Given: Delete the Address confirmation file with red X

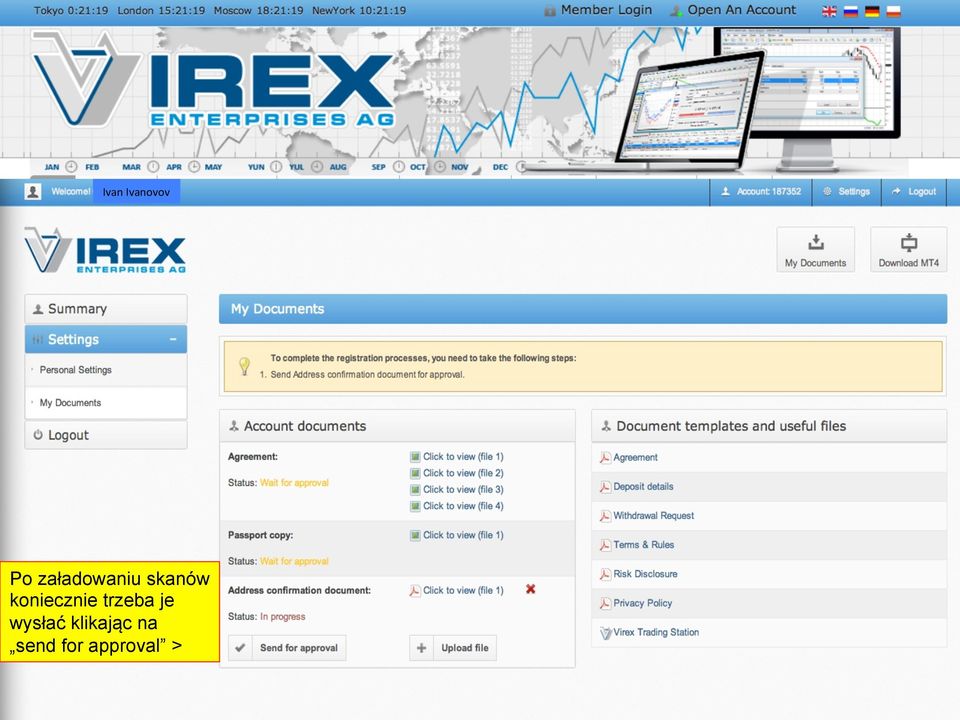Looking at the screenshot, I should coord(530,589).
